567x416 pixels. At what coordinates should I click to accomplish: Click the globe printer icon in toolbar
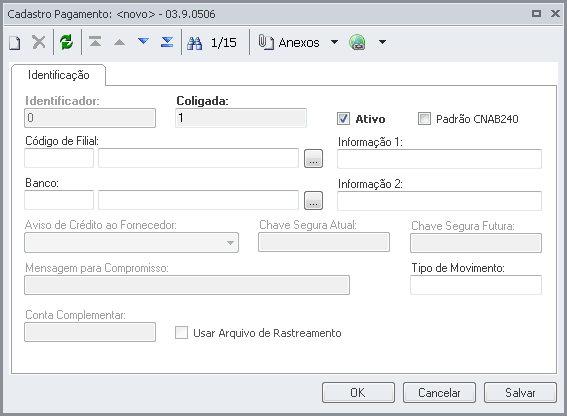click(x=357, y=42)
